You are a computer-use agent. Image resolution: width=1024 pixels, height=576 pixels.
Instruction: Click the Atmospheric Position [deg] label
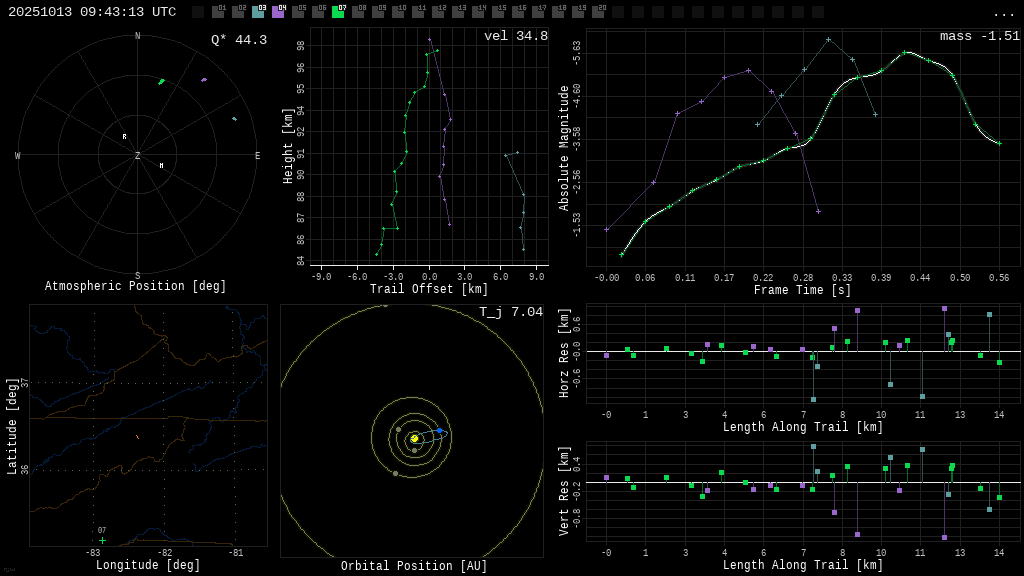(x=136, y=286)
